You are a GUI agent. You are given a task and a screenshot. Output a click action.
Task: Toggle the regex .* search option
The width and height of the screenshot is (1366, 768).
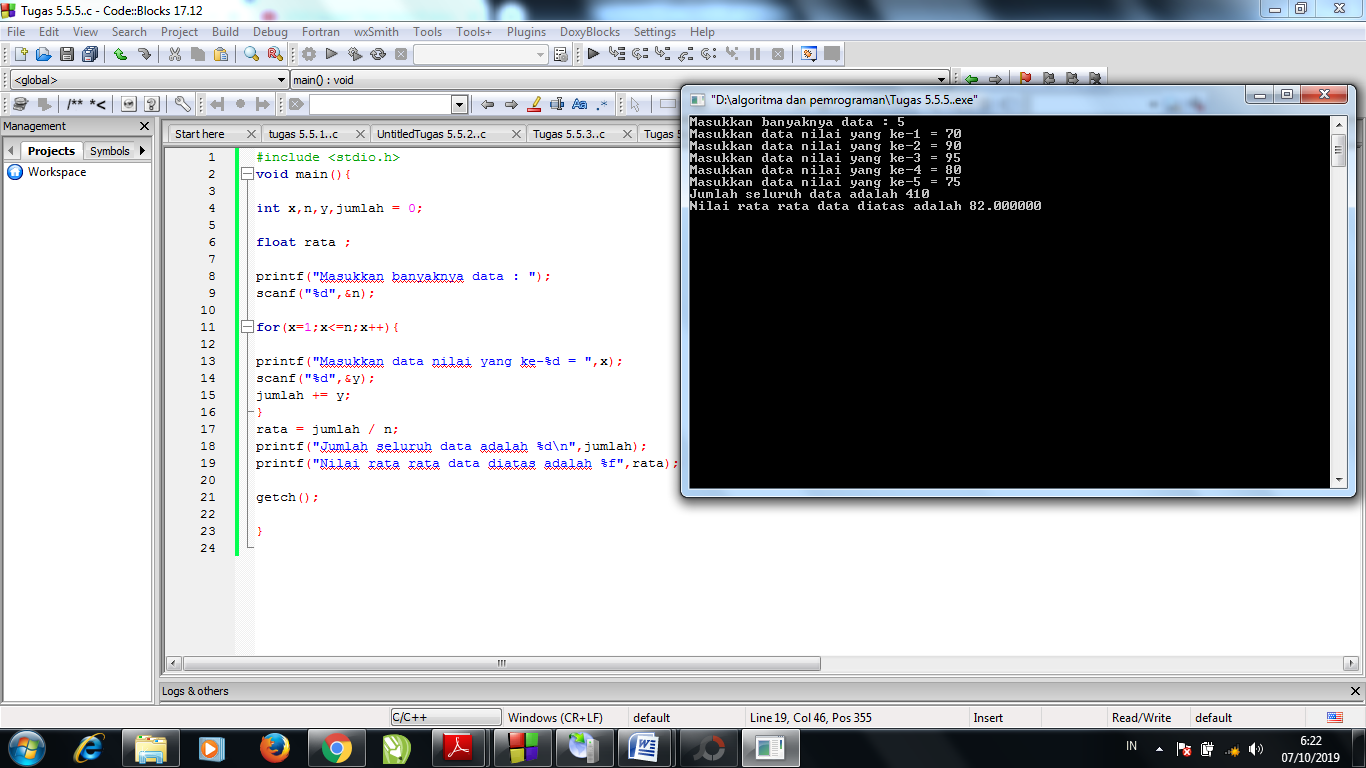(602, 104)
